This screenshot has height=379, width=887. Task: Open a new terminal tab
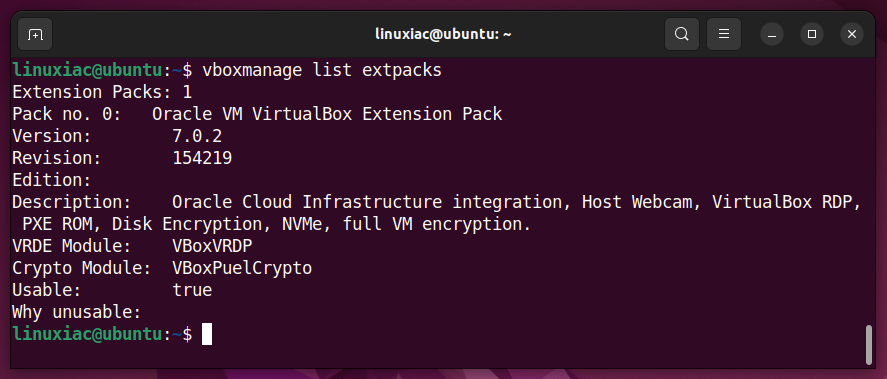(x=35, y=35)
